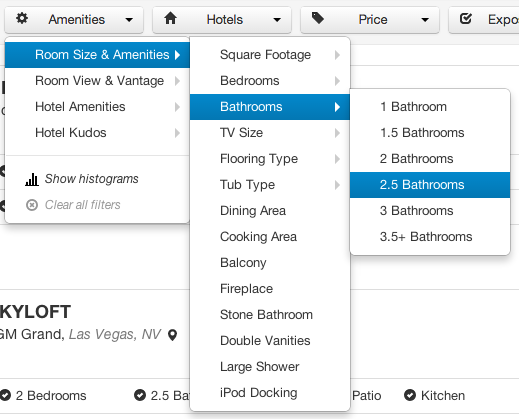
Task: Click the home icon on Hotels button
Action: 170,18
